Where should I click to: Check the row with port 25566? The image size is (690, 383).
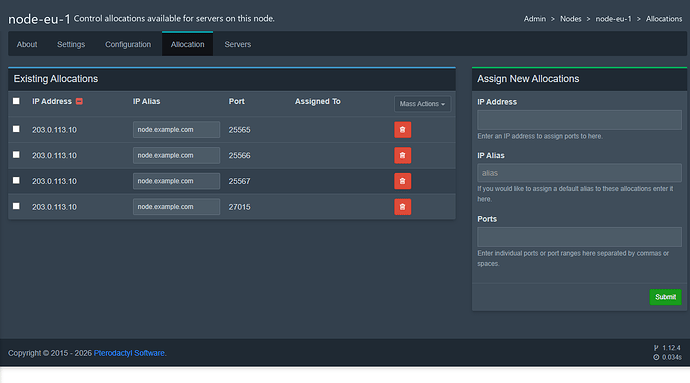16,155
